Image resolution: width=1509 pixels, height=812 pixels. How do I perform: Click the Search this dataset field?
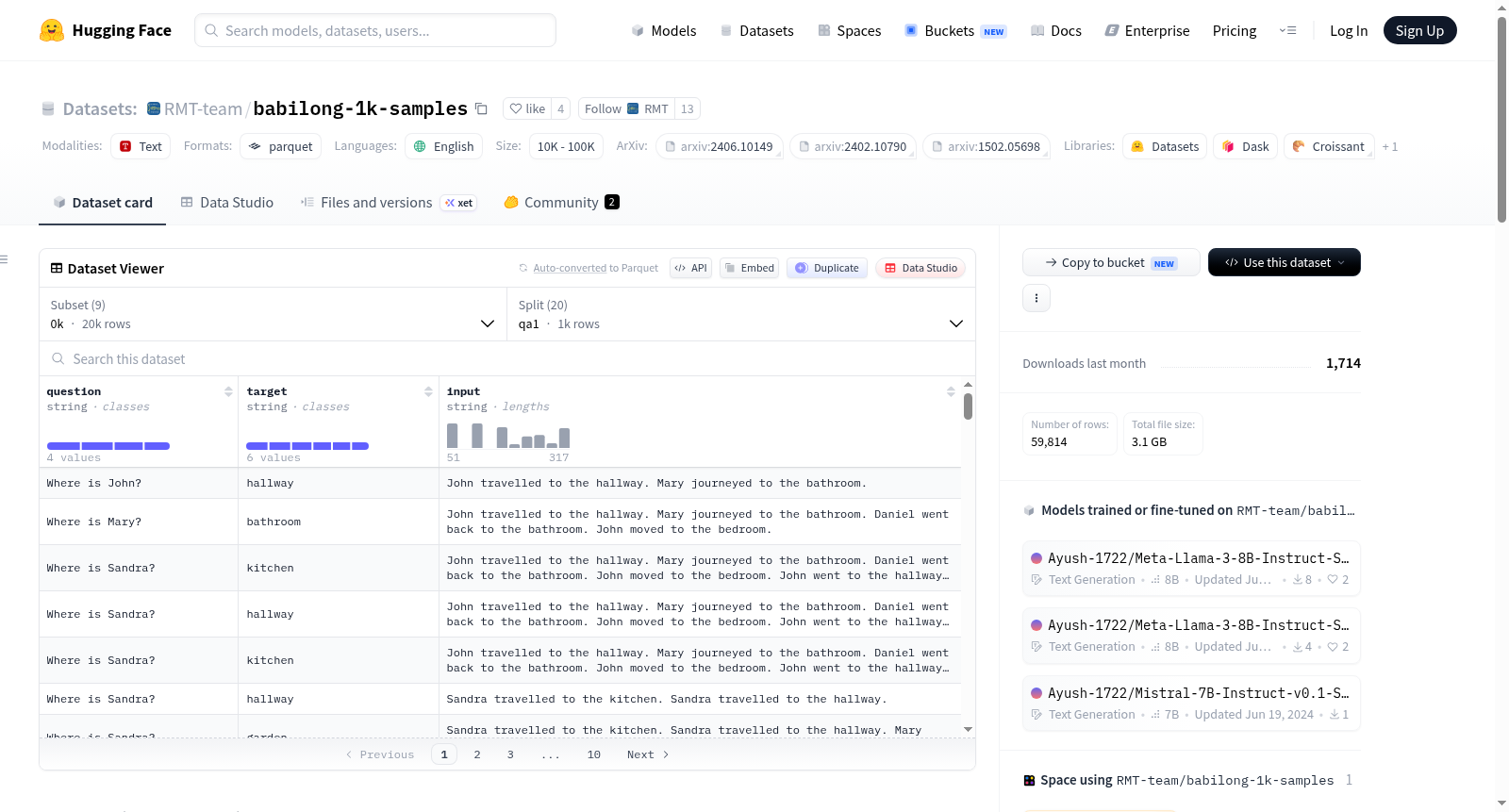point(507,358)
